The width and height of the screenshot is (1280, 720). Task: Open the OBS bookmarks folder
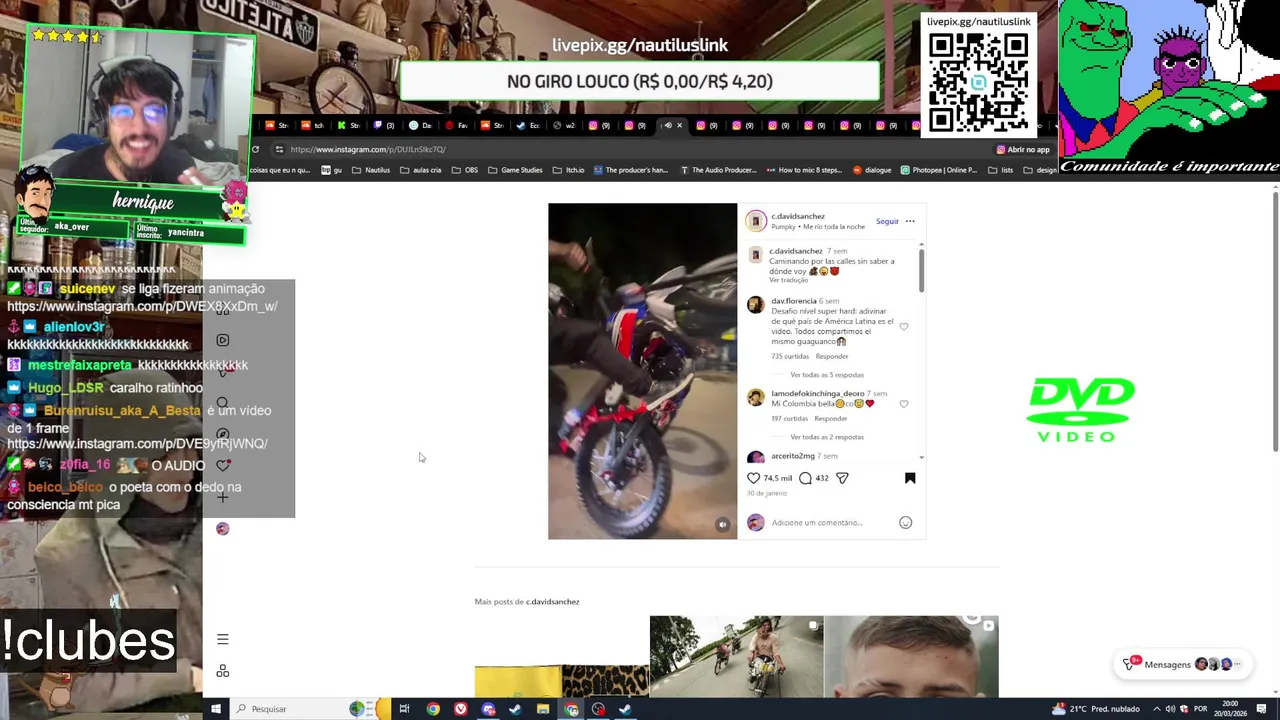465,170
